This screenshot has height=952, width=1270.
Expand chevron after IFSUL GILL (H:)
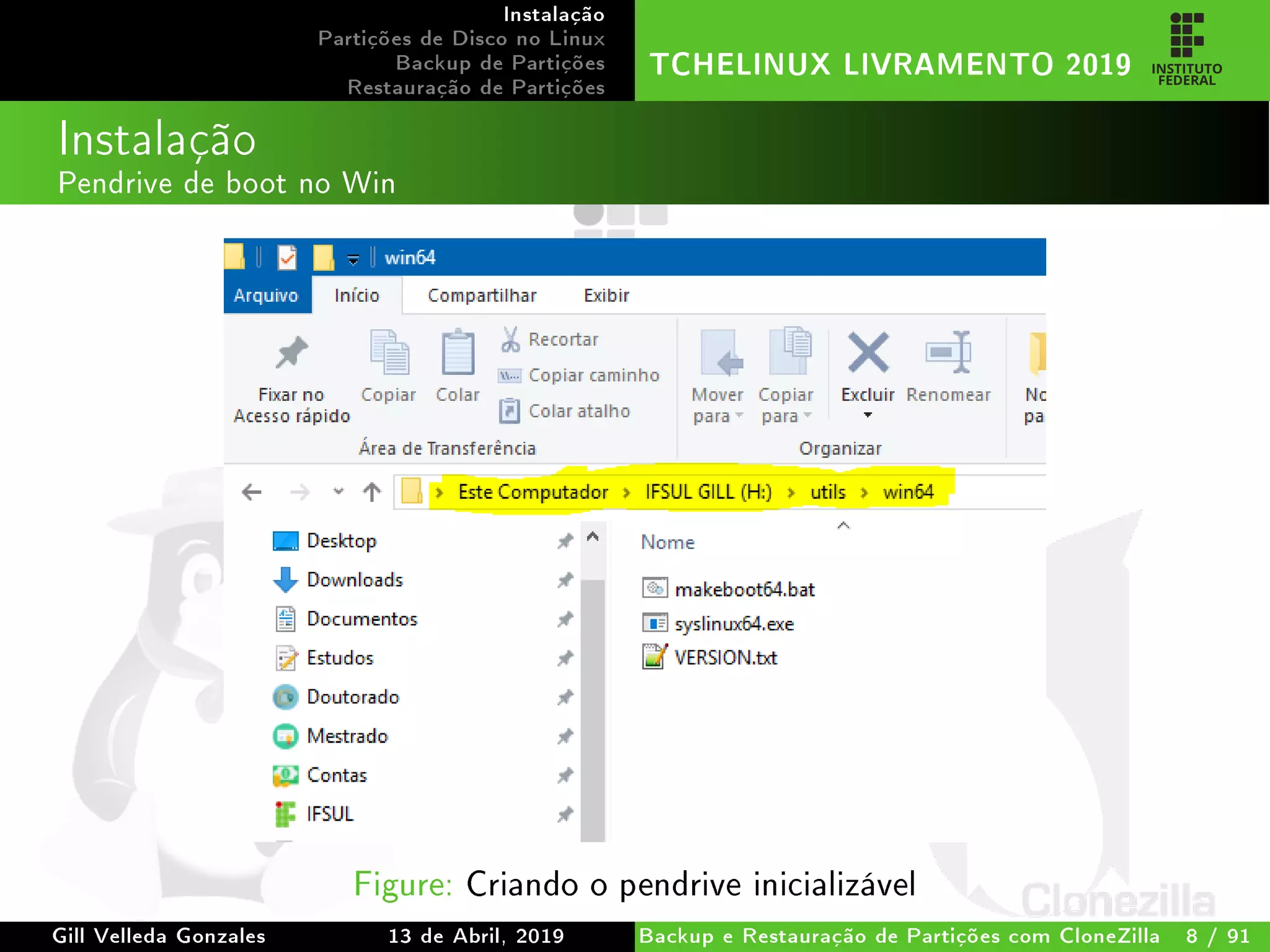[791, 493]
